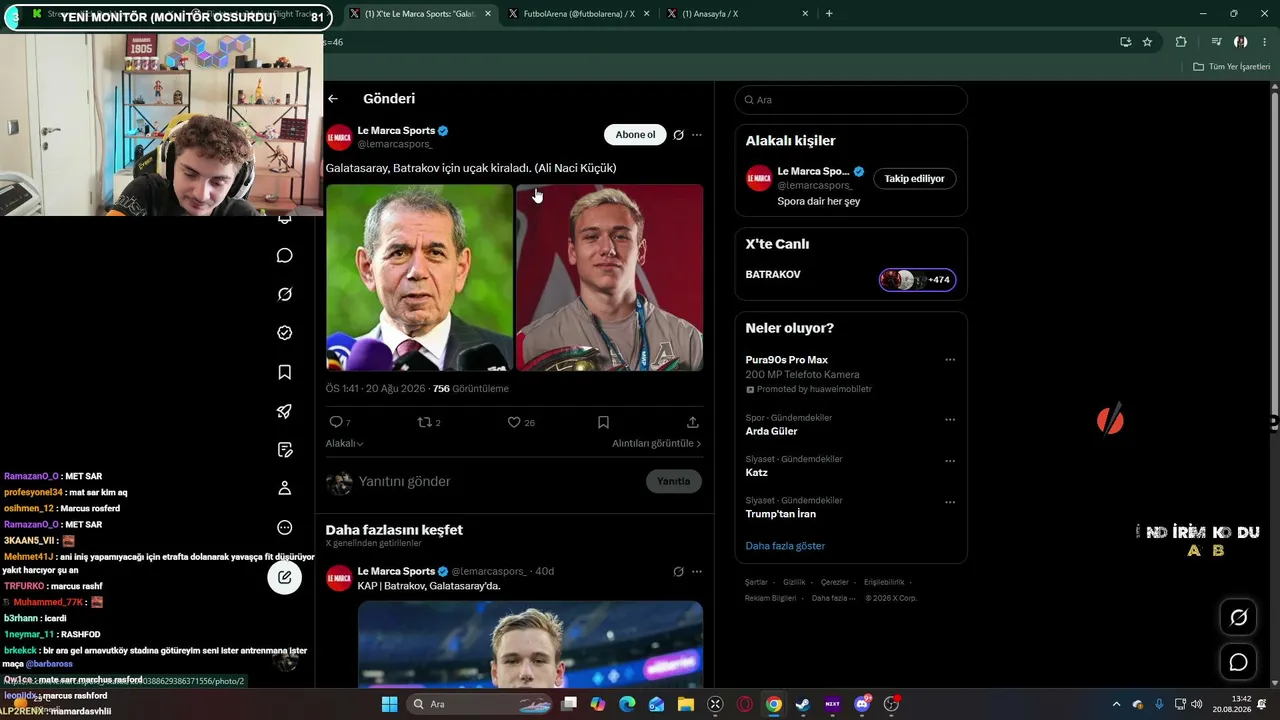The height and width of the screenshot is (720, 1280).
Task: Show hidden system tray icons
Action: click(1116, 704)
